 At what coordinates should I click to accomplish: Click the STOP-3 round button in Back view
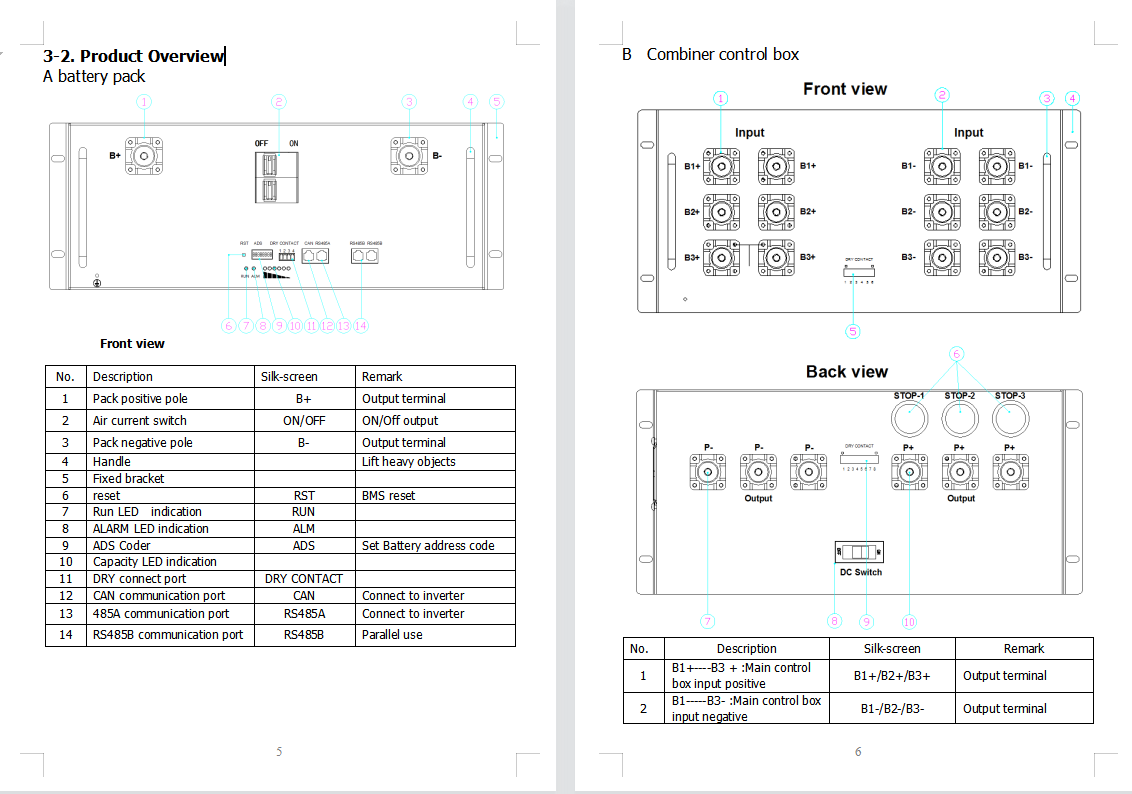(1010, 419)
